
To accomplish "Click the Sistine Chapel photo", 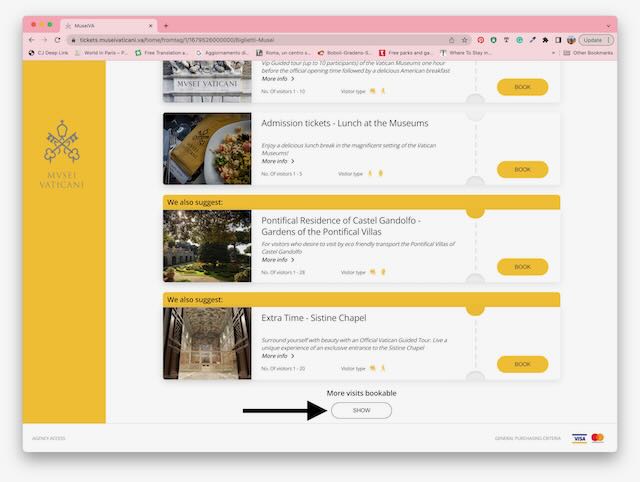I will click(207, 343).
